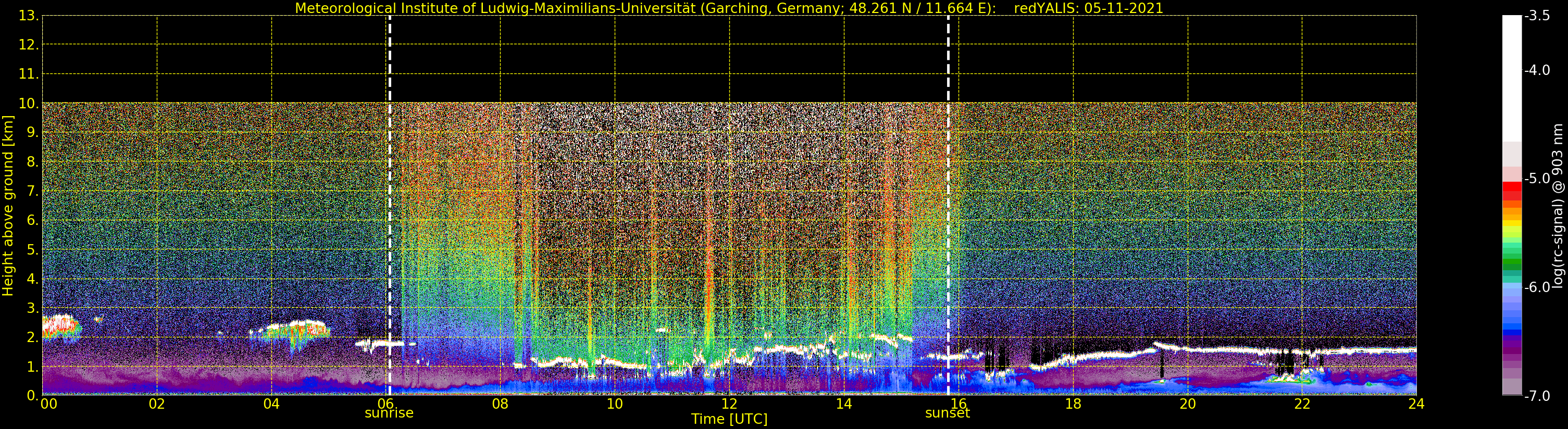Click the '13.' height axis tick label

(x=29, y=16)
